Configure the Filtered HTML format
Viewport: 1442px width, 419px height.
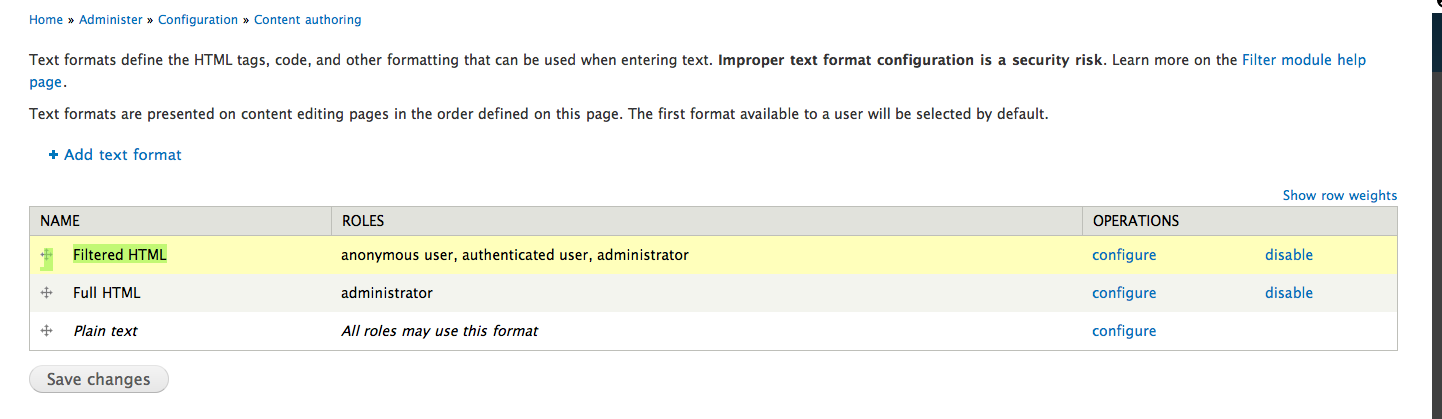[1123, 255]
